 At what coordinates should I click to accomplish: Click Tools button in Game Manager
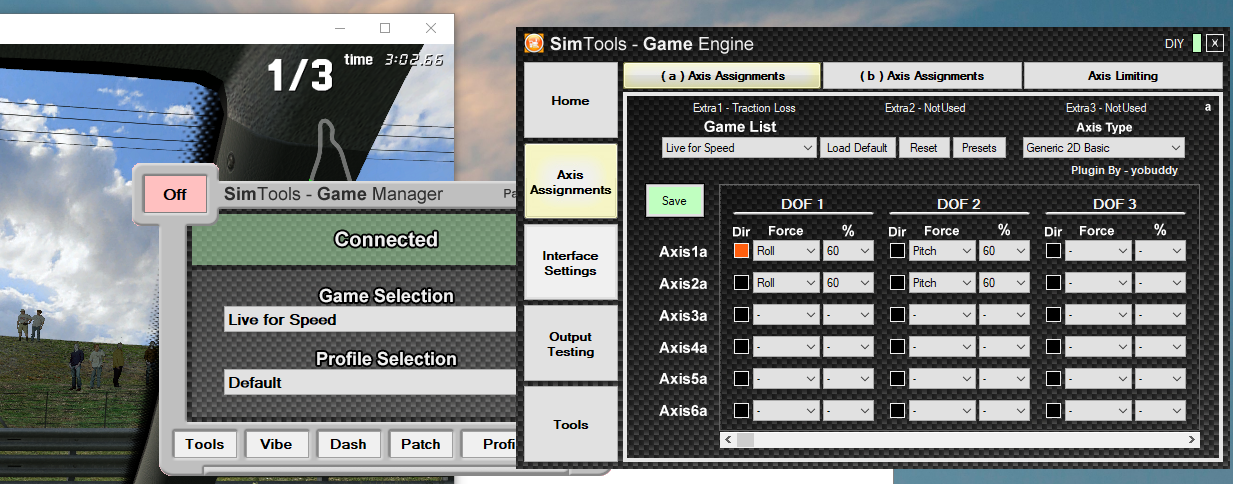click(x=205, y=444)
